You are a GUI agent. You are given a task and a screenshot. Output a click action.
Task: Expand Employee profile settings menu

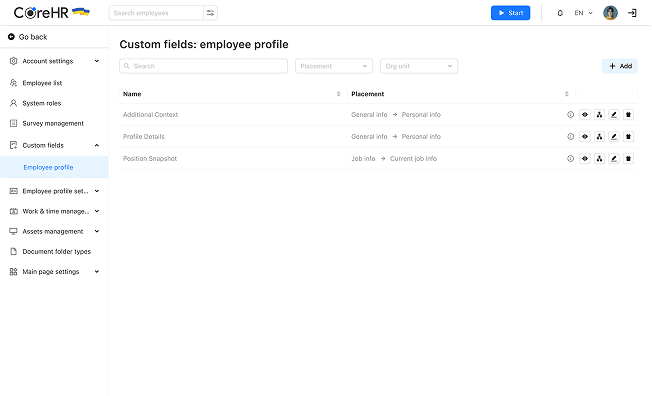point(54,191)
